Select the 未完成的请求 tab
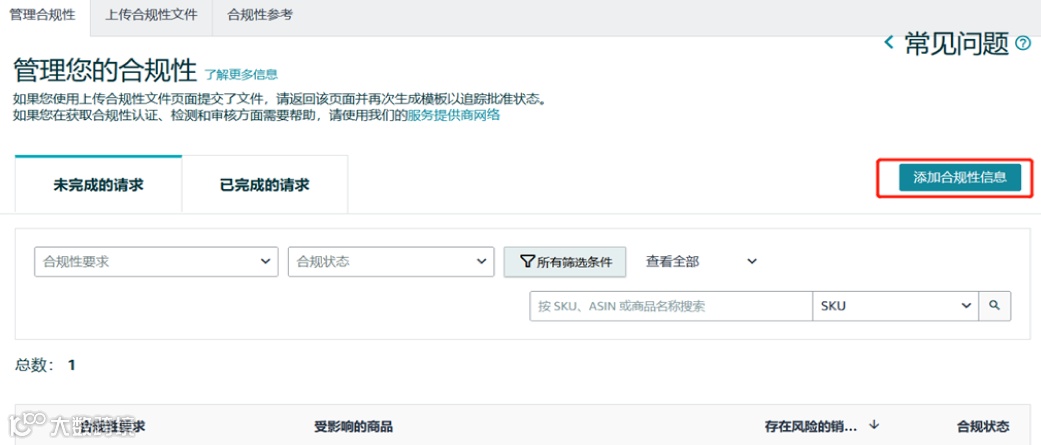The height and width of the screenshot is (445, 1041). tap(98, 185)
